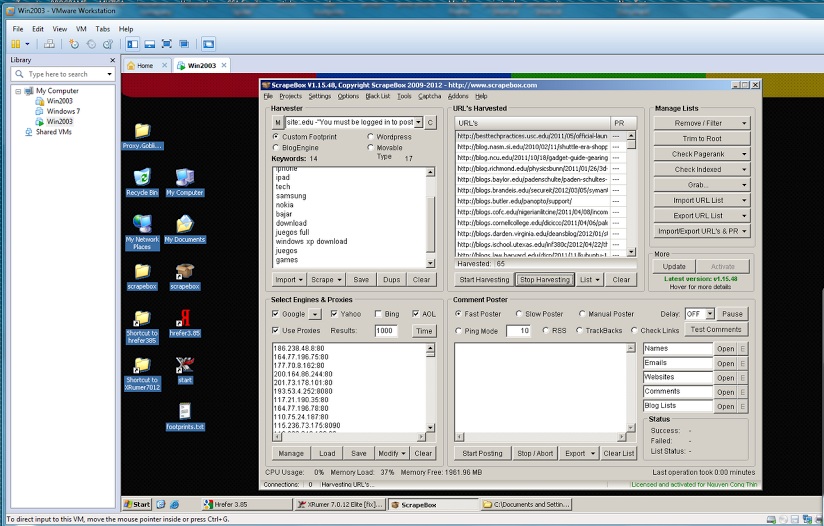Image resolution: width=824 pixels, height=526 pixels.
Task: Open the Import URL List dropdown
Action: [744, 200]
